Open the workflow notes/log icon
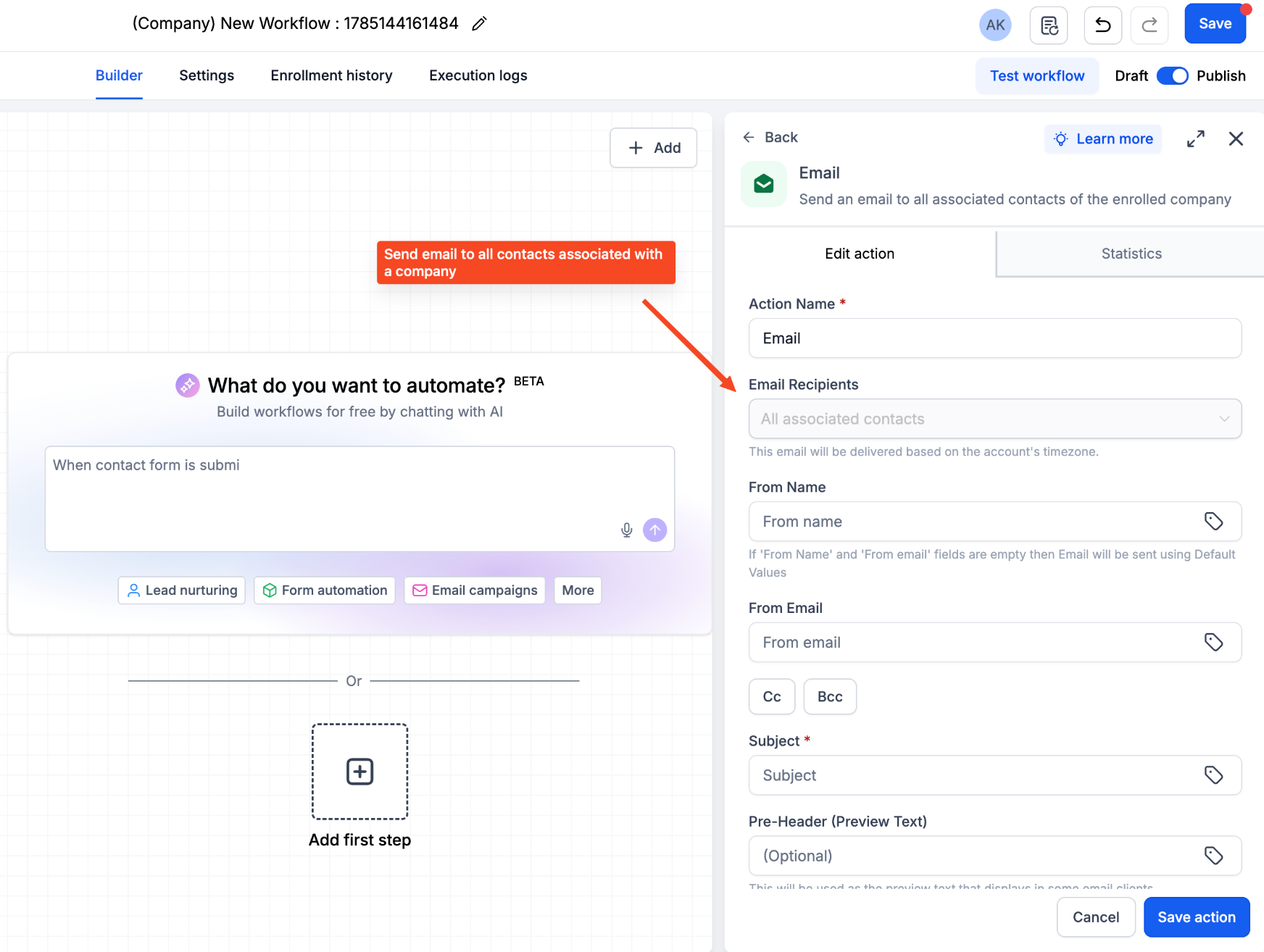The width and height of the screenshot is (1264, 952). click(1049, 25)
